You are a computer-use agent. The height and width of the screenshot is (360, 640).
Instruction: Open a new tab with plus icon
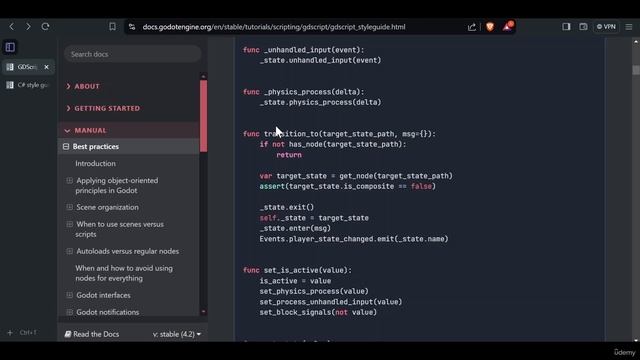(x=10, y=333)
